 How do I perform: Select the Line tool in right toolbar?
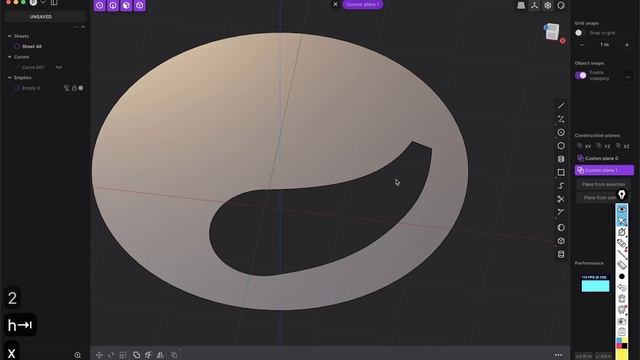tap(561, 106)
